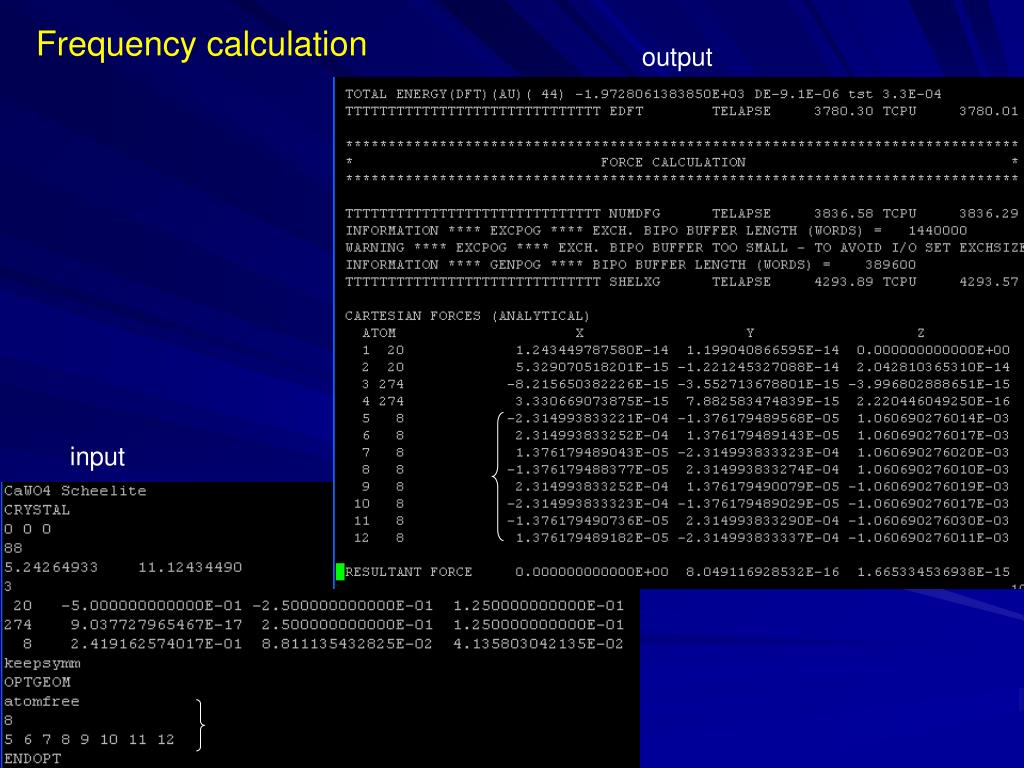
Task: Click the space group '88' line
Action: pos(13,548)
